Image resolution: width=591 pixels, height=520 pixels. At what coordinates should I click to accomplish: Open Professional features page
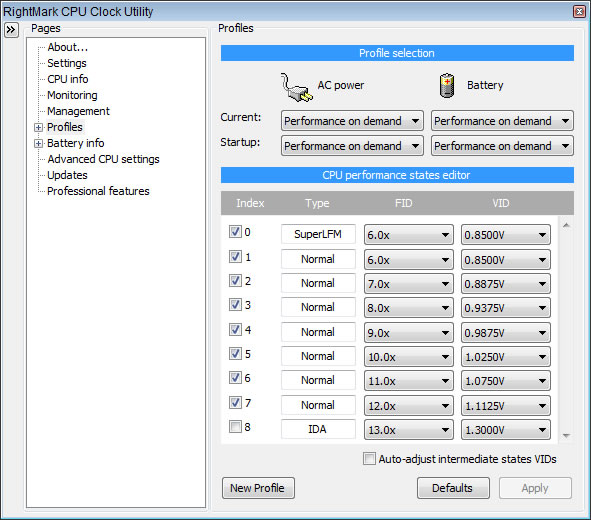(98, 191)
